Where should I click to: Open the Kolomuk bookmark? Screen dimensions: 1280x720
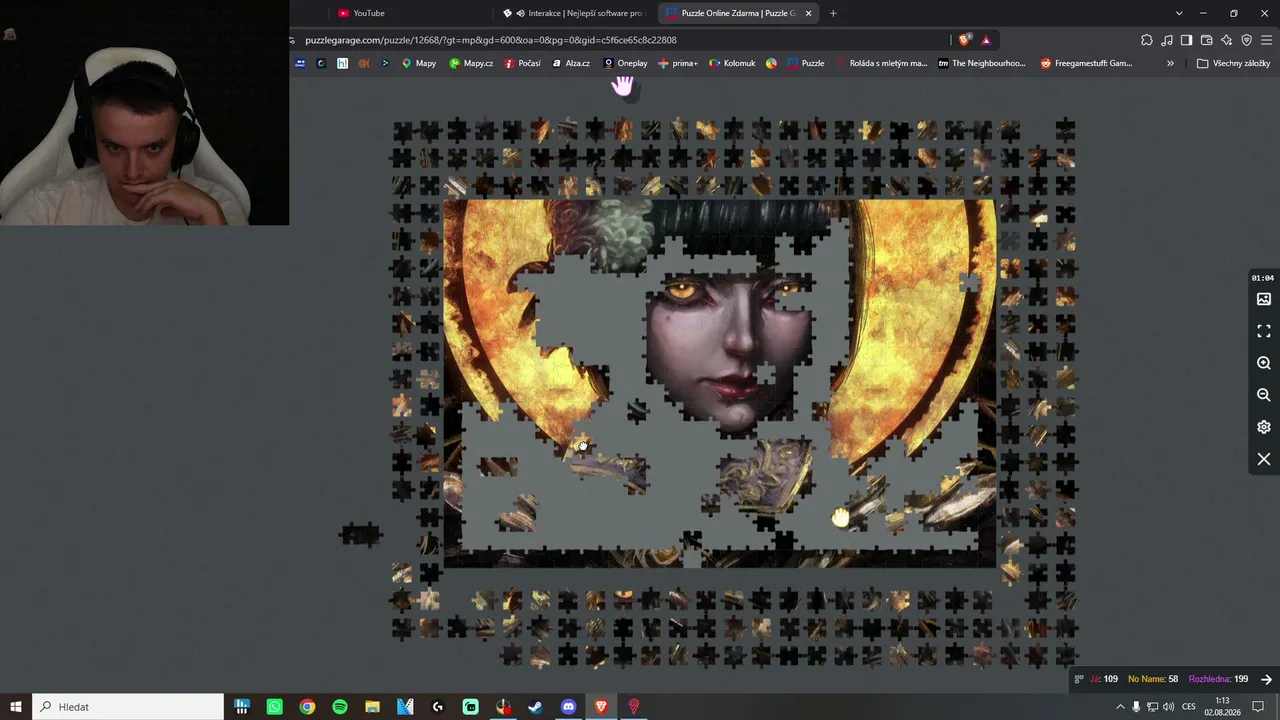coord(732,63)
